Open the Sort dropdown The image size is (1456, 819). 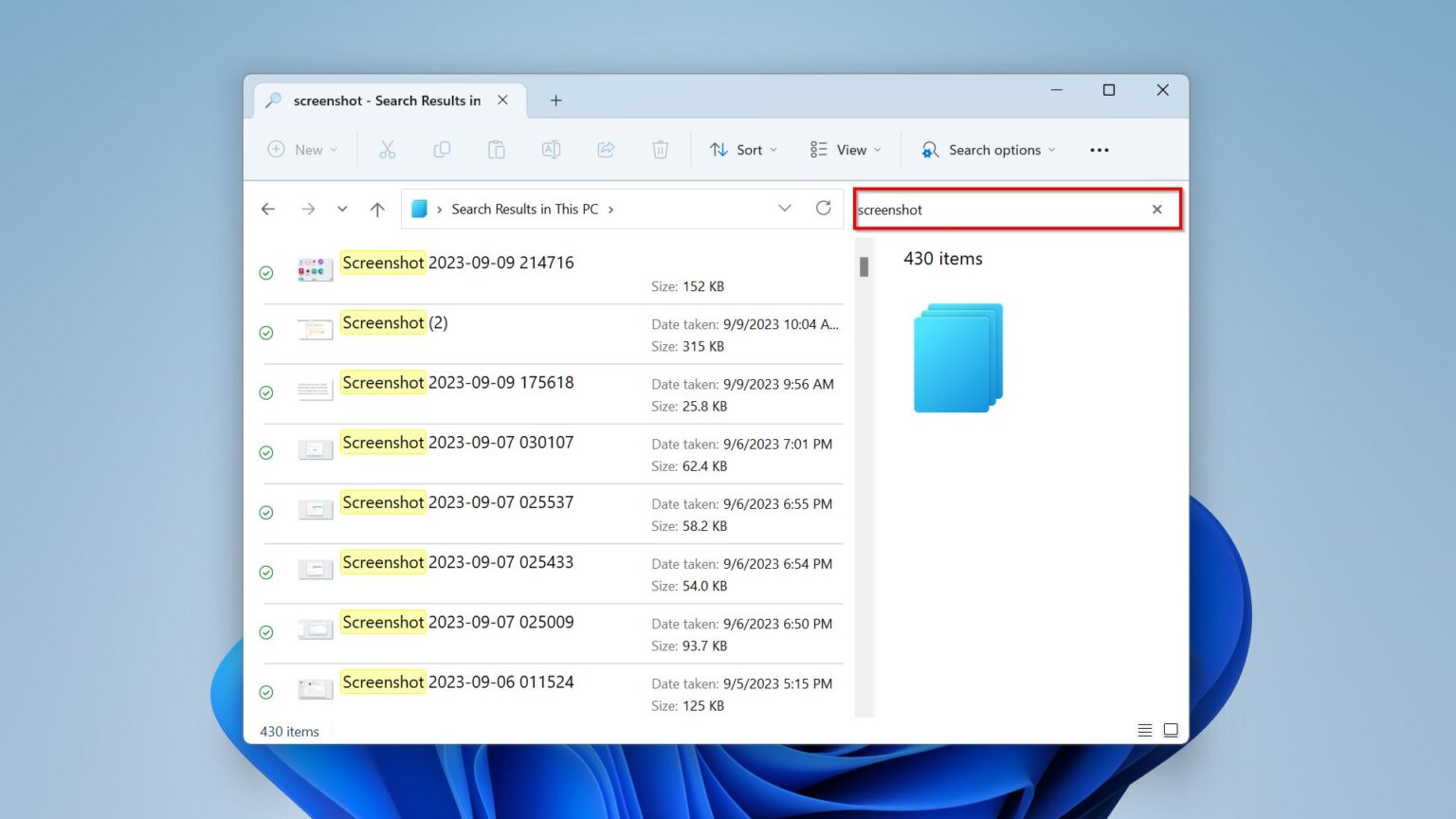pos(743,149)
